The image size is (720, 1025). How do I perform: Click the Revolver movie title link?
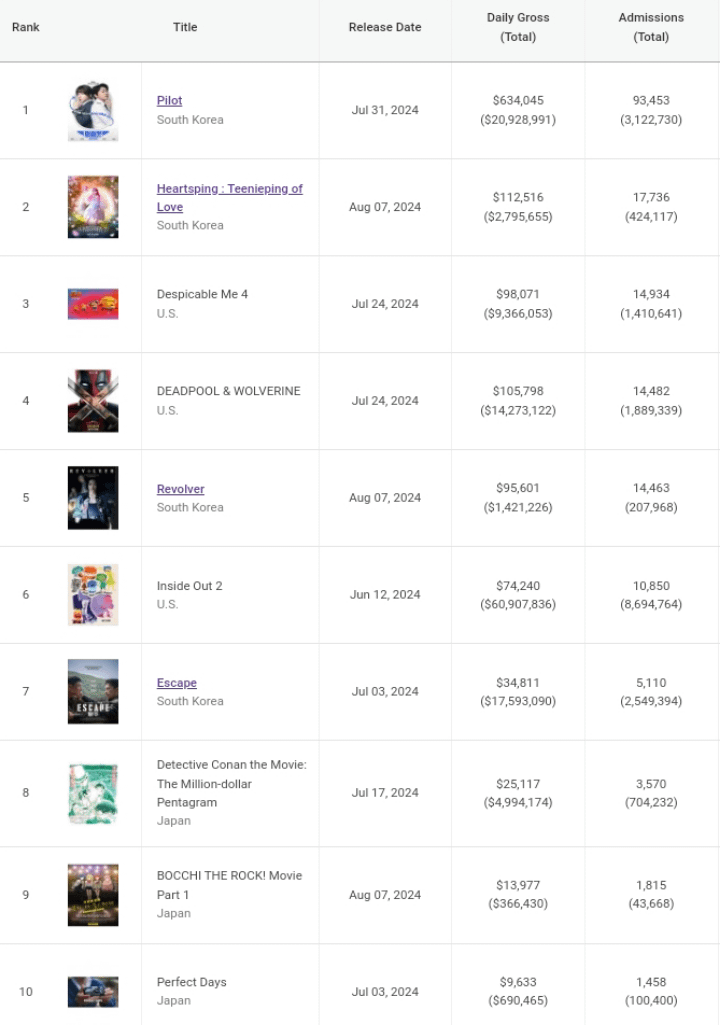180,489
